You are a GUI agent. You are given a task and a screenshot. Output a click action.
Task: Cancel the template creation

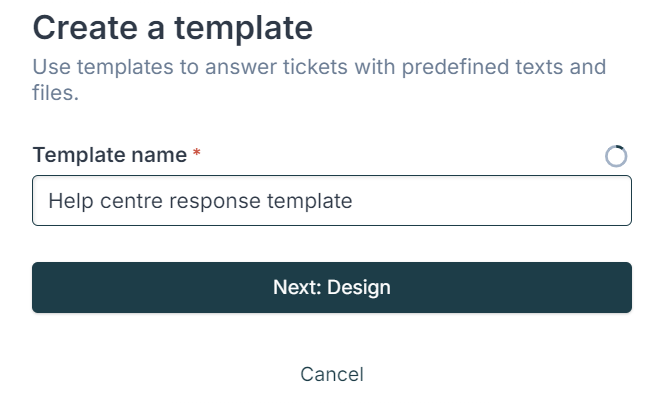click(x=332, y=374)
